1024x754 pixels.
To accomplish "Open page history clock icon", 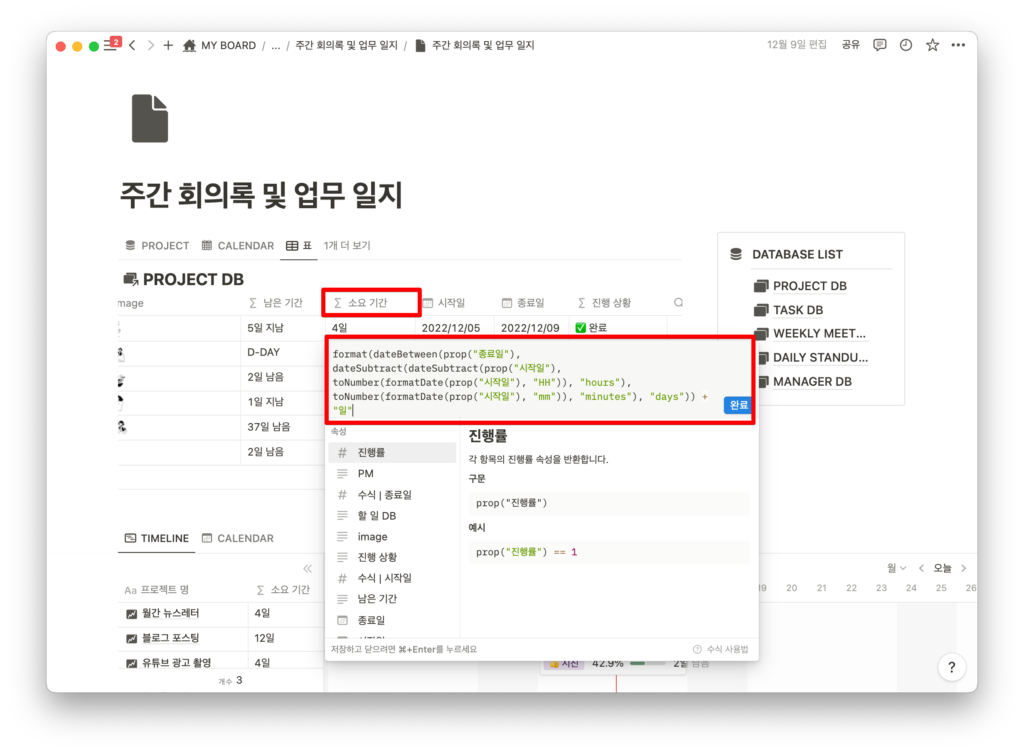I will (x=906, y=45).
